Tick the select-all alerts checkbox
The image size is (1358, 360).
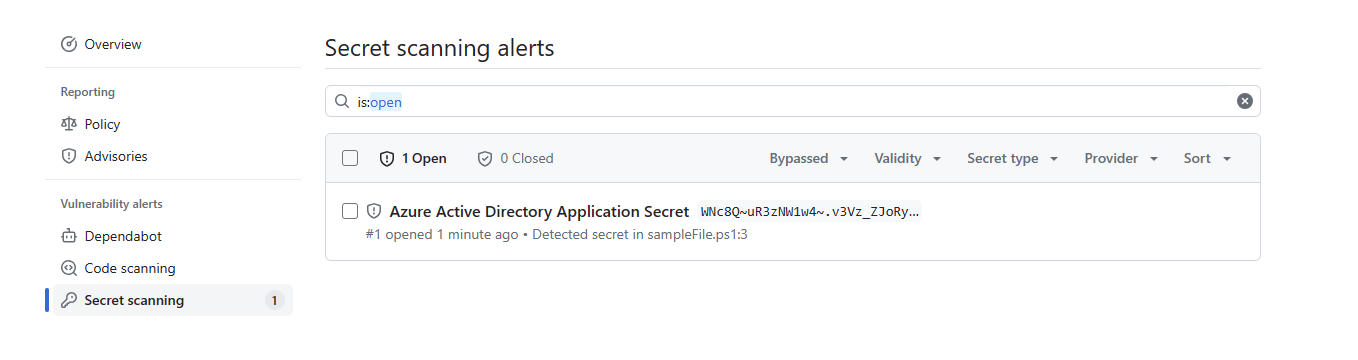[350, 158]
